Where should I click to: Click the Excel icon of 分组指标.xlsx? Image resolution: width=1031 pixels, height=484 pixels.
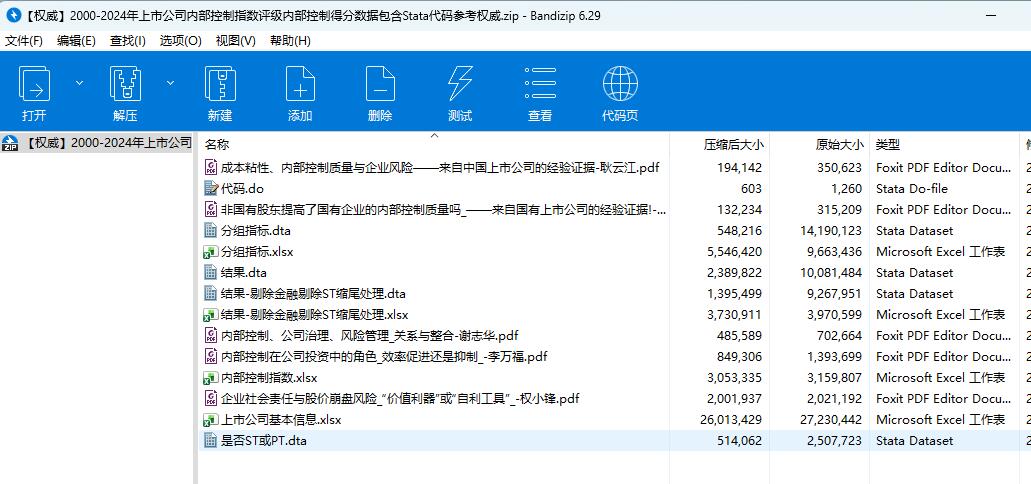211,252
